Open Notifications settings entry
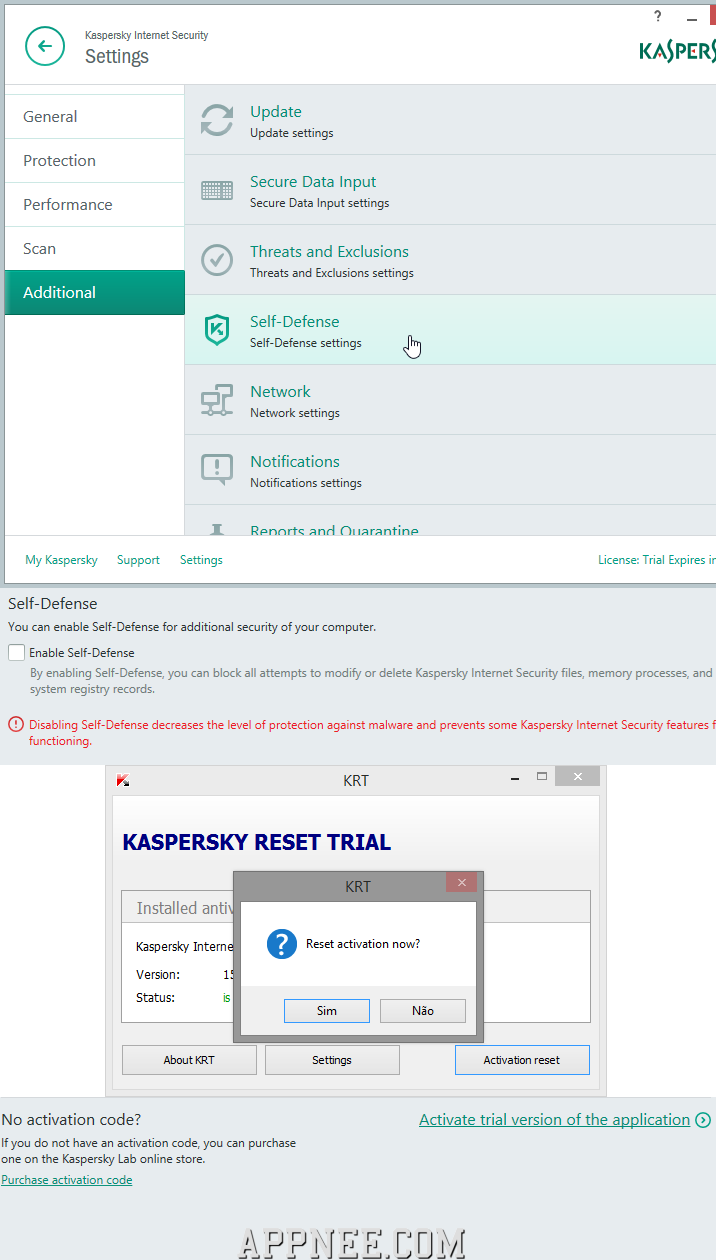The image size is (716, 1260). (x=450, y=470)
